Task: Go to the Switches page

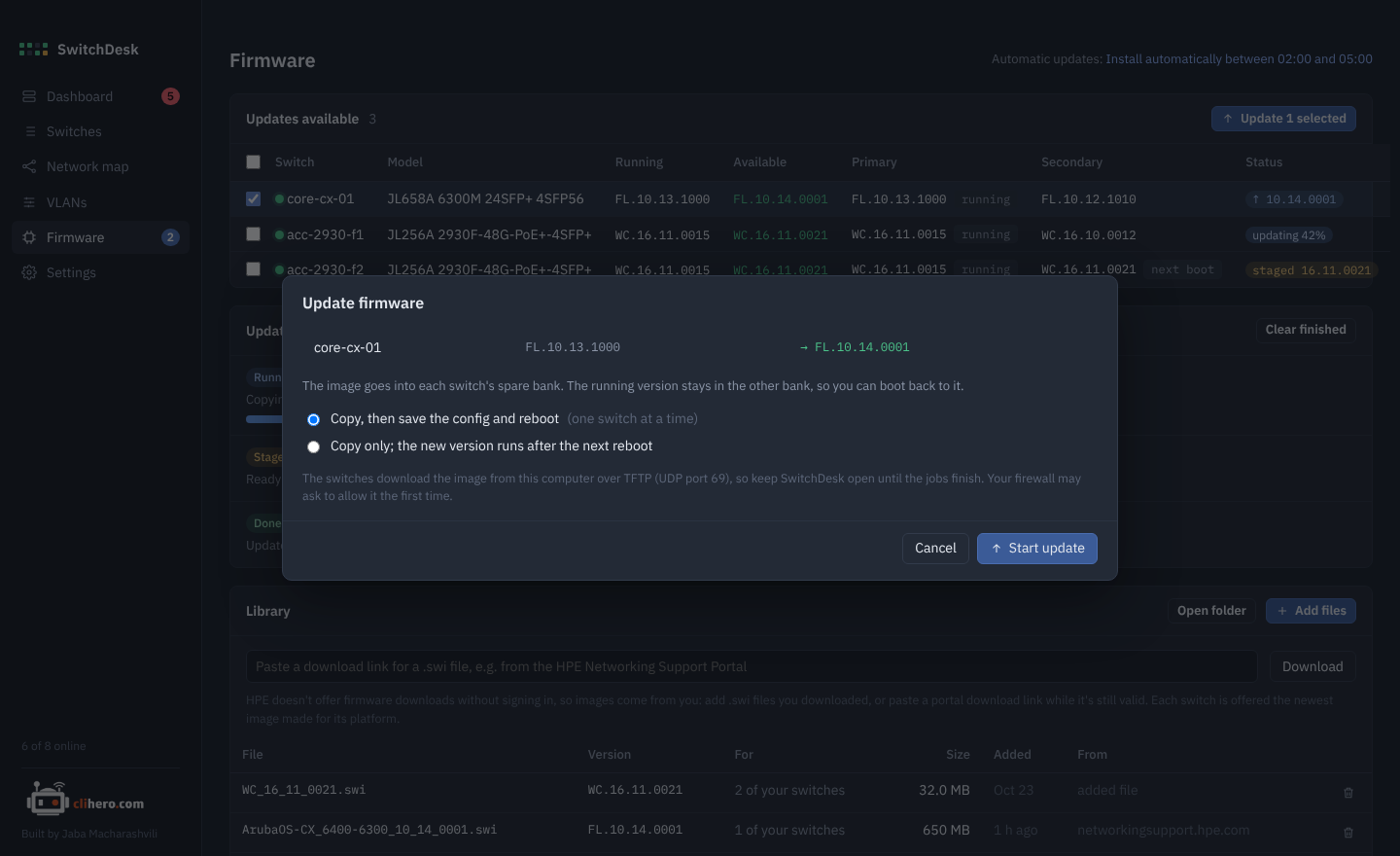Action: (100, 131)
